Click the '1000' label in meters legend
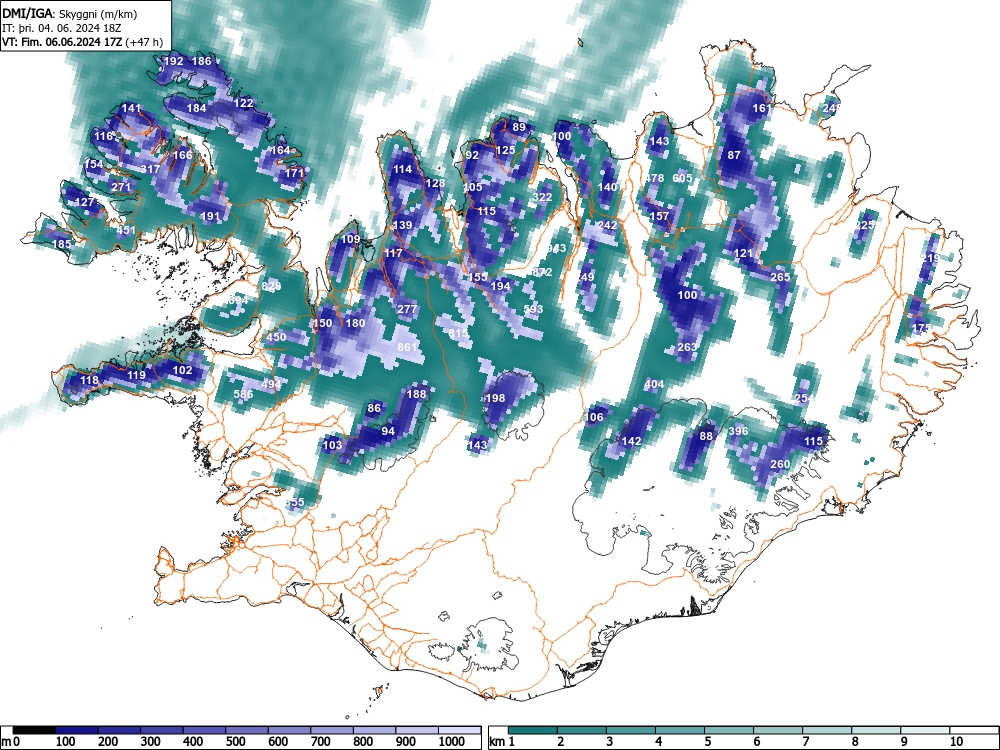 point(452,742)
